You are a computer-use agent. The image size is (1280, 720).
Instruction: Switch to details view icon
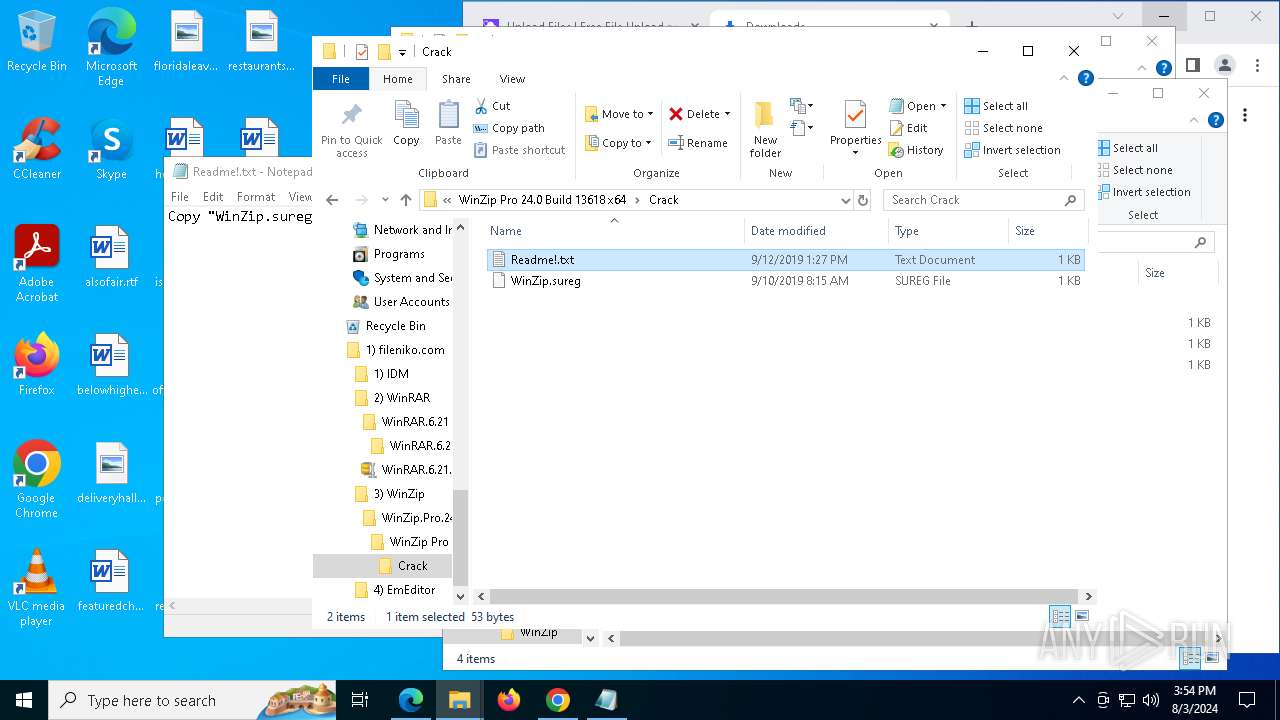point(1060,617)
